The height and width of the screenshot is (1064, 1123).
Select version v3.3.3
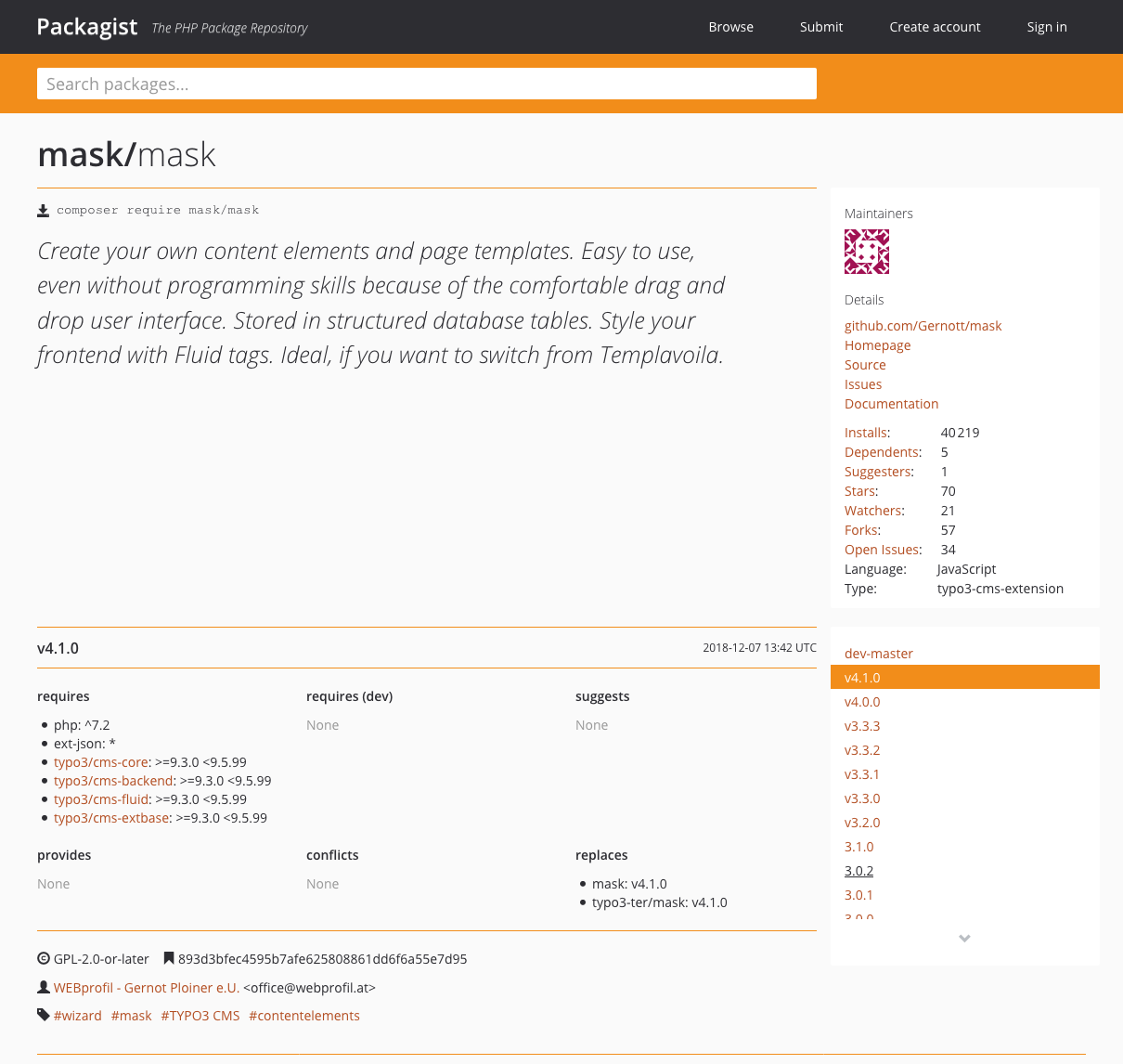tap(862, 726)
